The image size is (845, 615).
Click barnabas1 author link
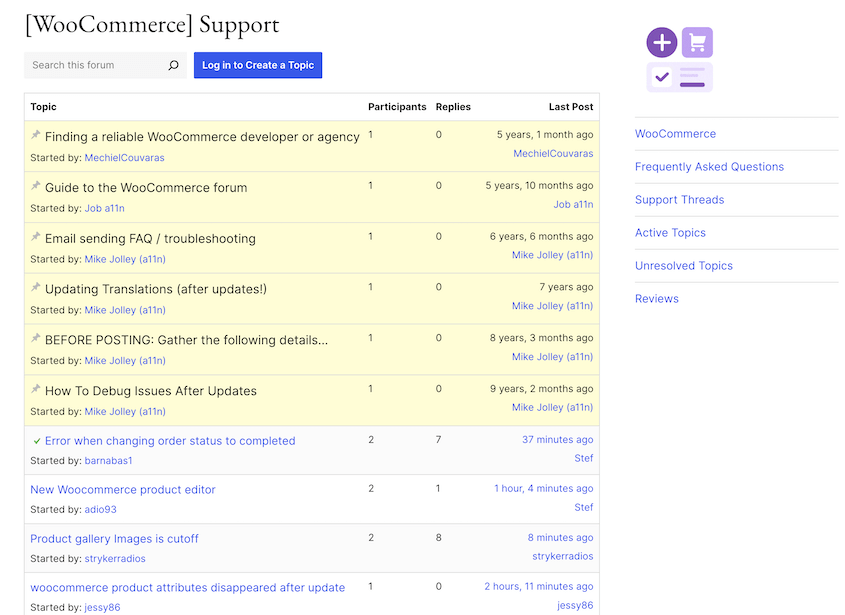pyautogui.click(x=108, y=461)
